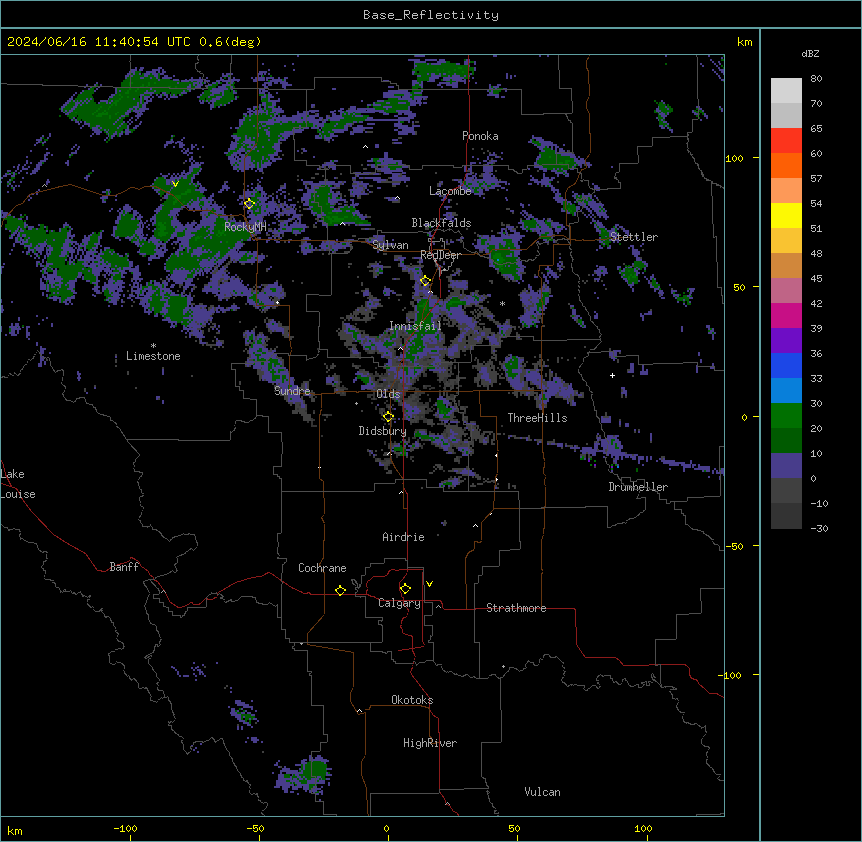Click the HighRiver label
Image resolution: width=862 pixels, height=842 pixels.
(430, 743)
